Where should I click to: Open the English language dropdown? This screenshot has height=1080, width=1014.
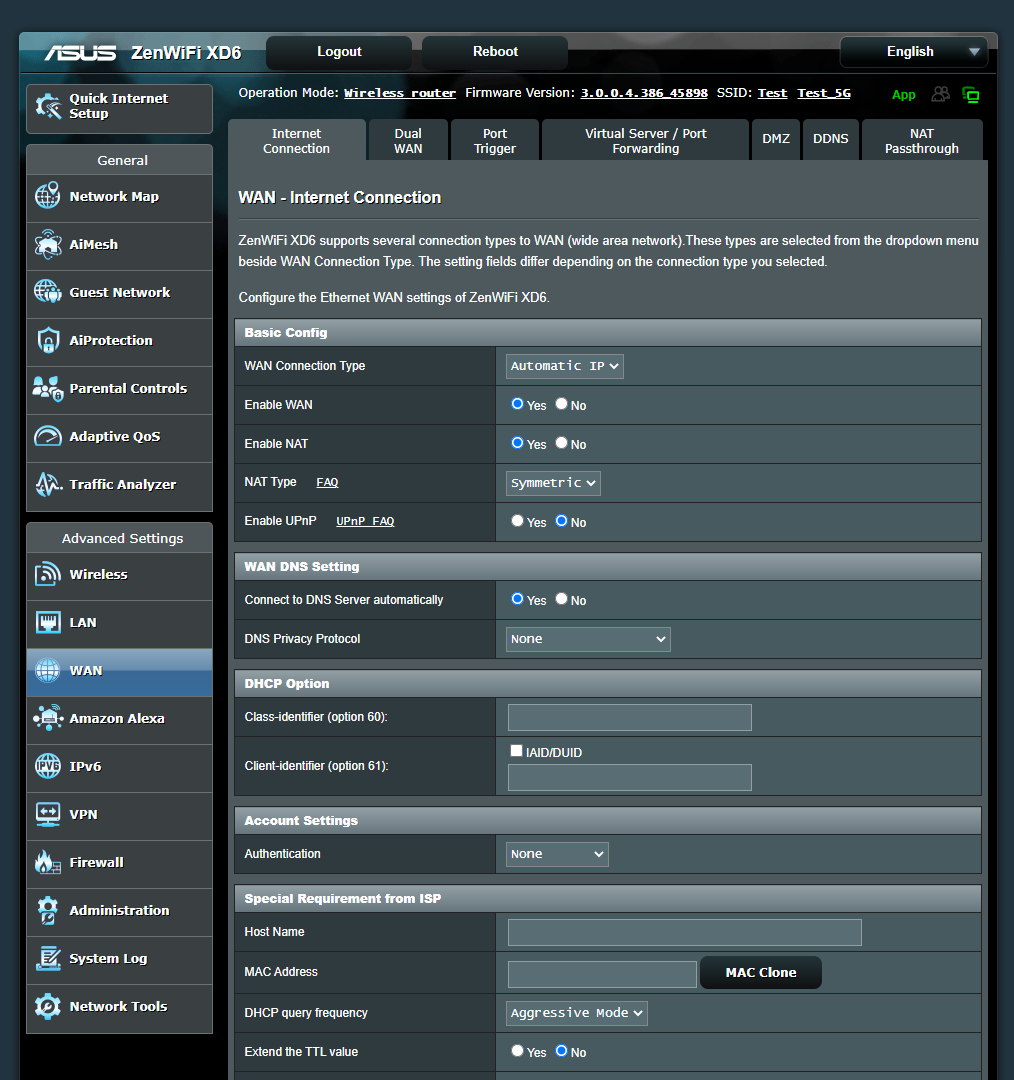pyautogui.click(x=914, y=52)
